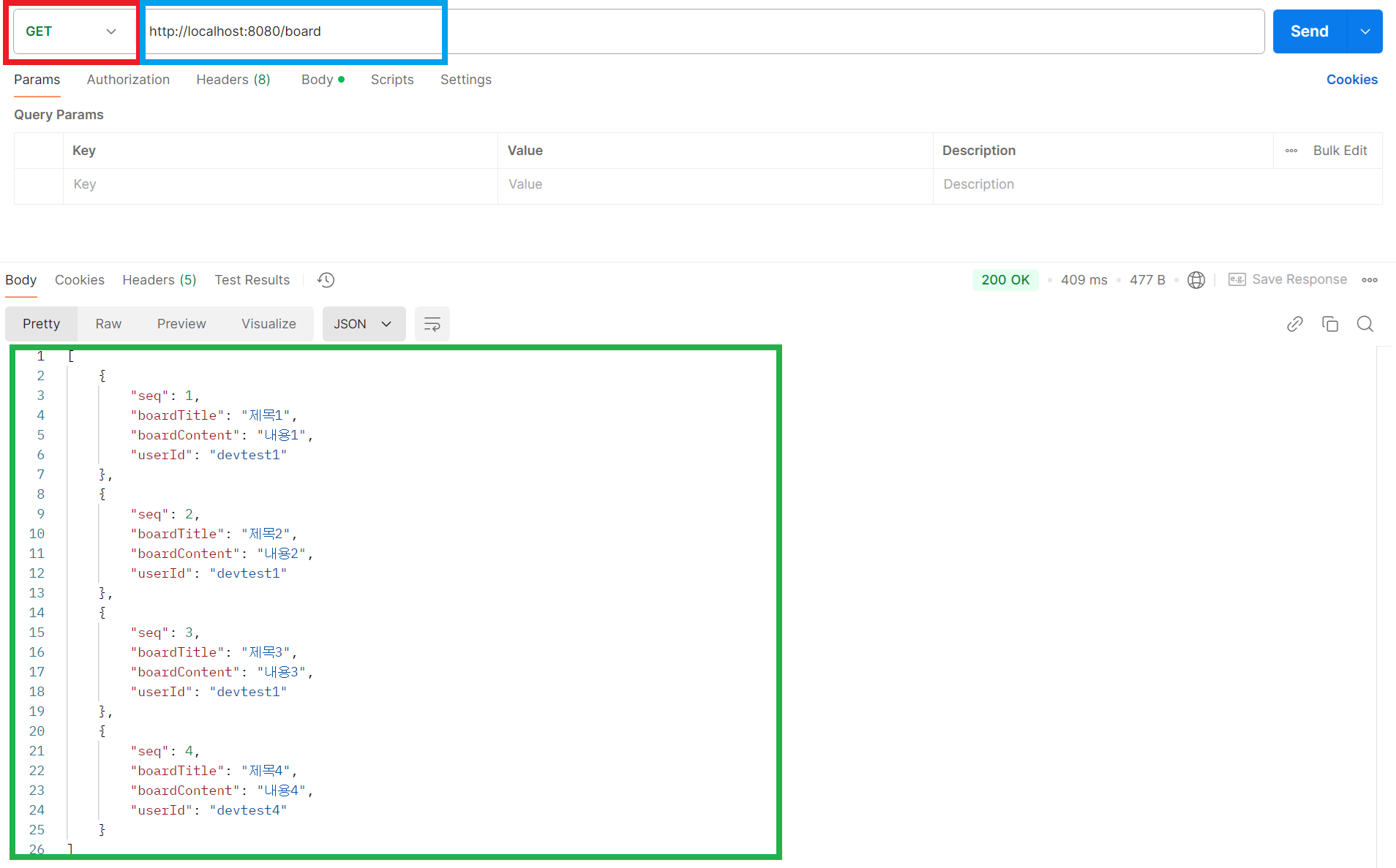Click "seq": 3 in the response
Viewport: 1396px width, 868px height.
[165, 633]
